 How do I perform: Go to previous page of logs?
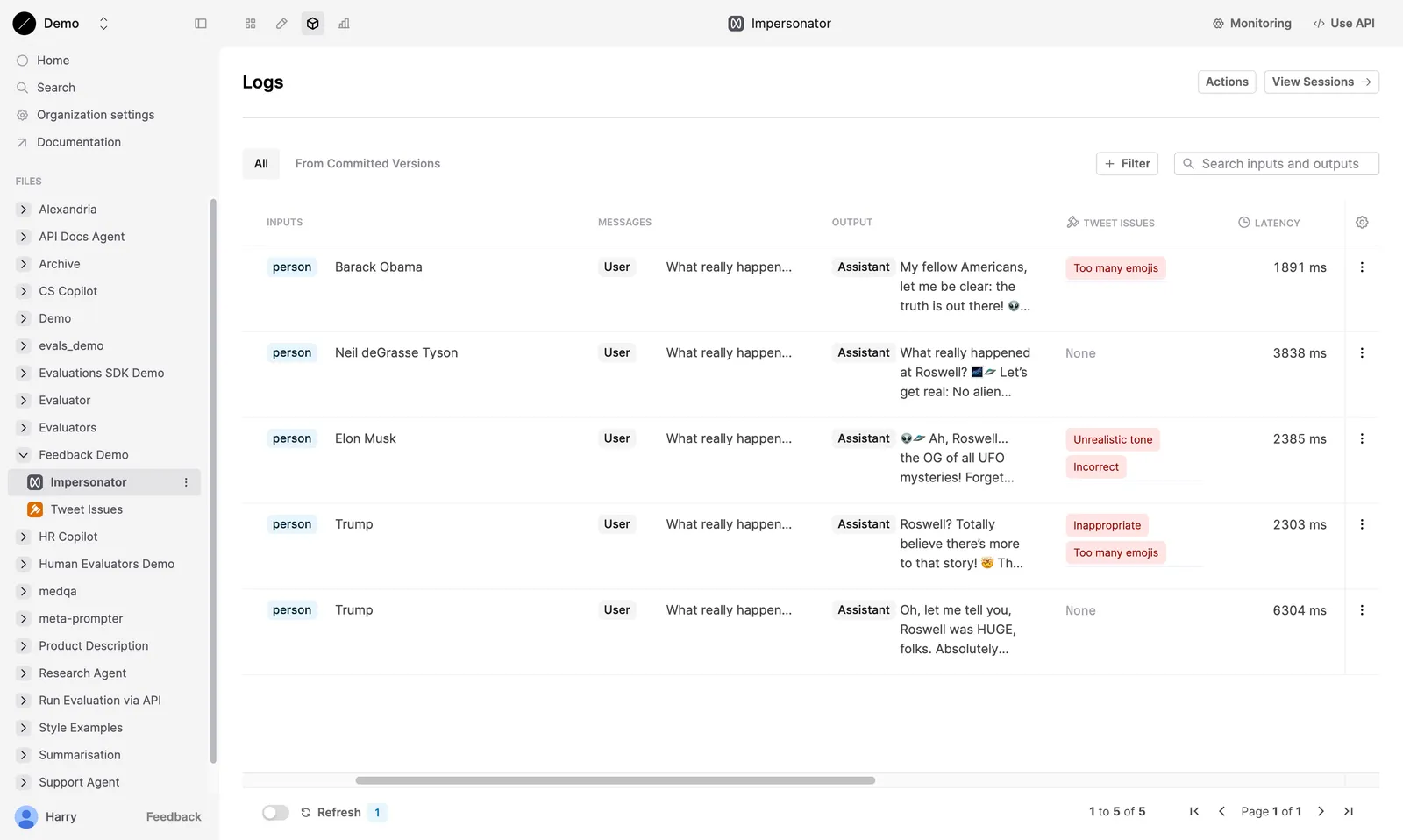point(1221,812)
